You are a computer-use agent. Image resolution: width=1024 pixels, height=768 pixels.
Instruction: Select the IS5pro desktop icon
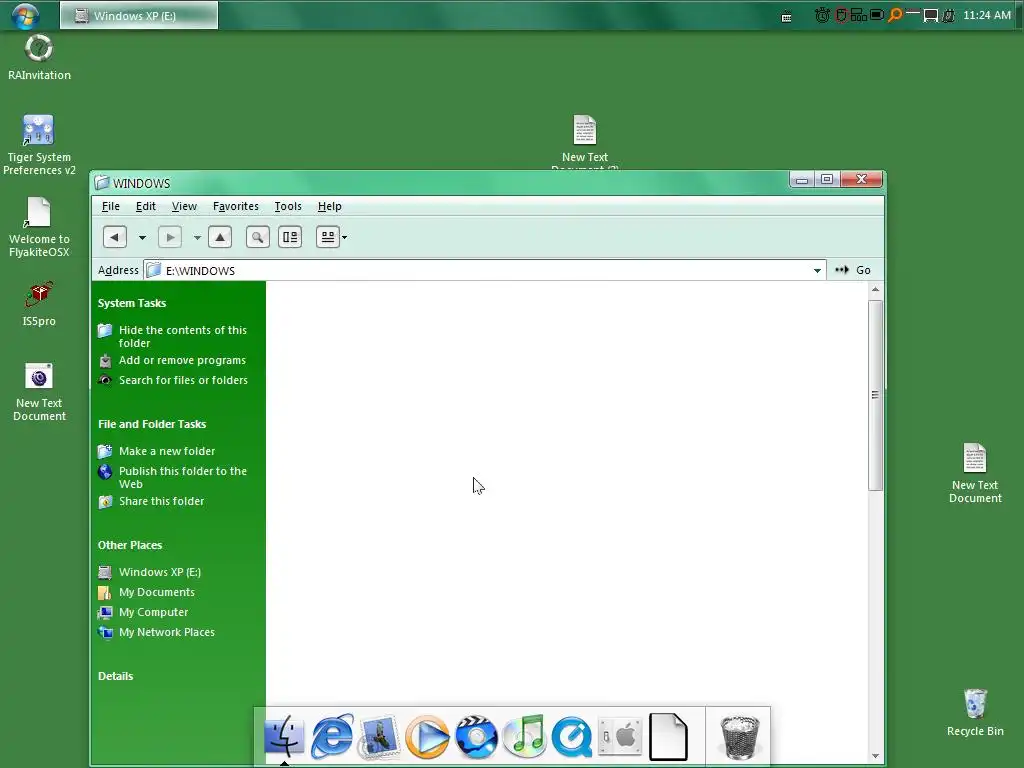point(39,304)
